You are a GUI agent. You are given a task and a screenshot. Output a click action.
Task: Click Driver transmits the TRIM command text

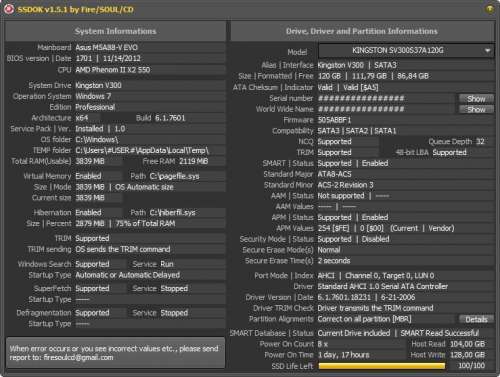(375, 308)
